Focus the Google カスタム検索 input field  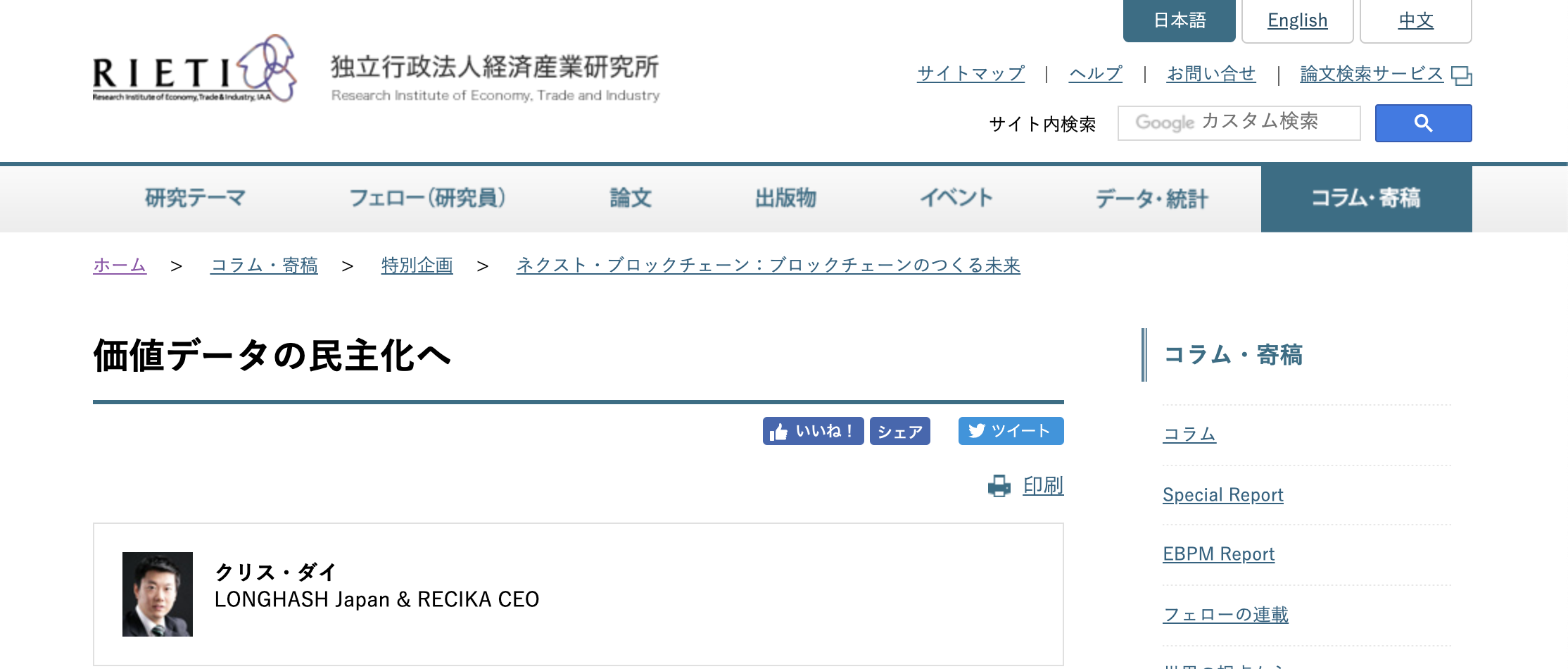click(x=1239, y=123)
